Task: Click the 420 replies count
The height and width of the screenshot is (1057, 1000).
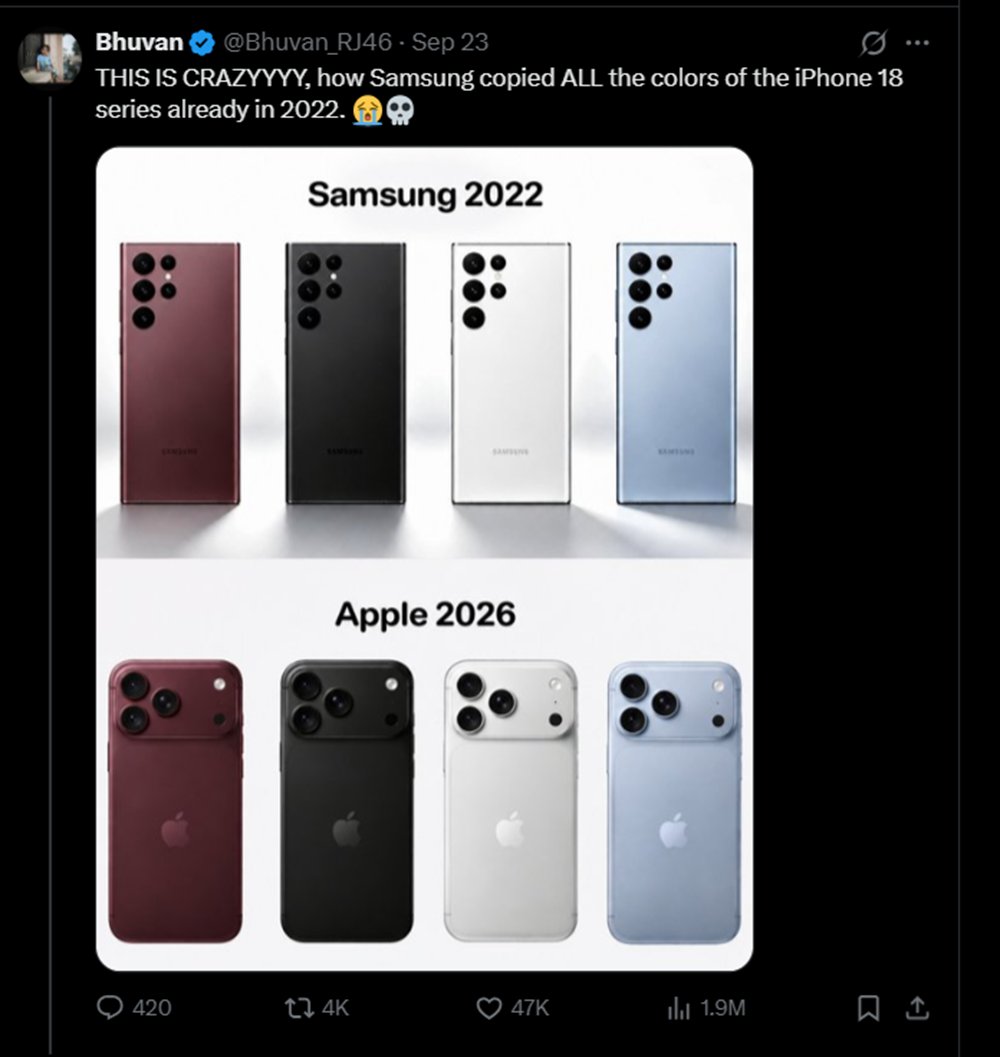Action: [x=152, y=1008]
